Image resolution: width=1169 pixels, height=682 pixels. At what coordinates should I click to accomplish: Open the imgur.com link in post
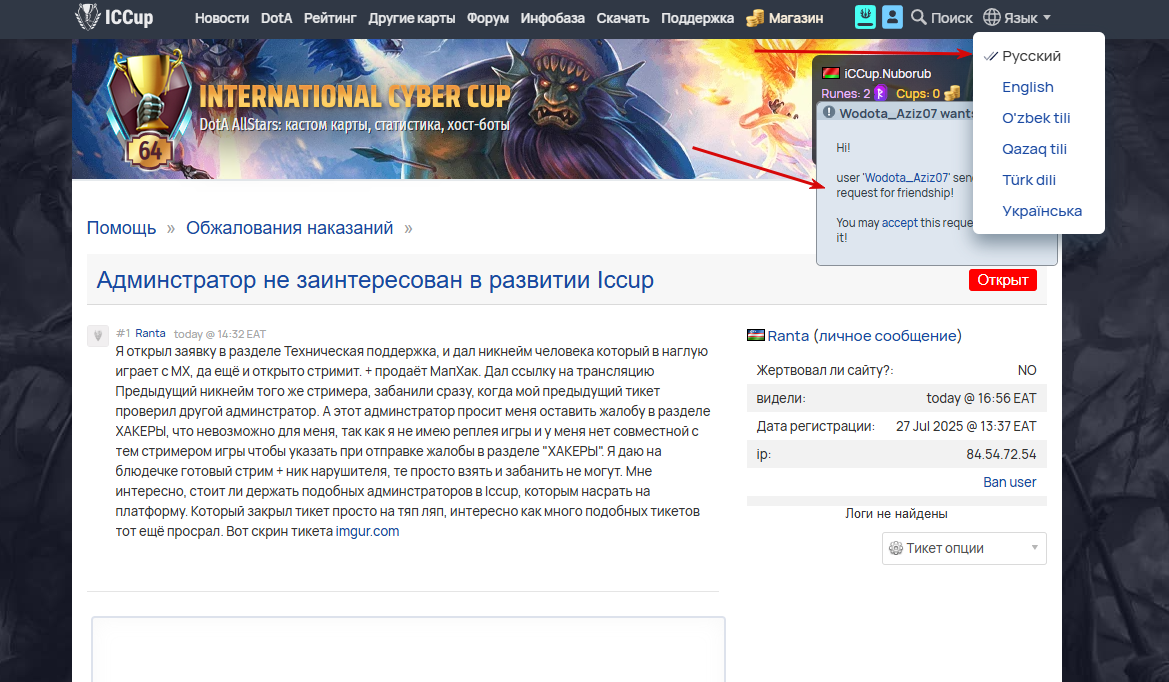coord(367,531)
